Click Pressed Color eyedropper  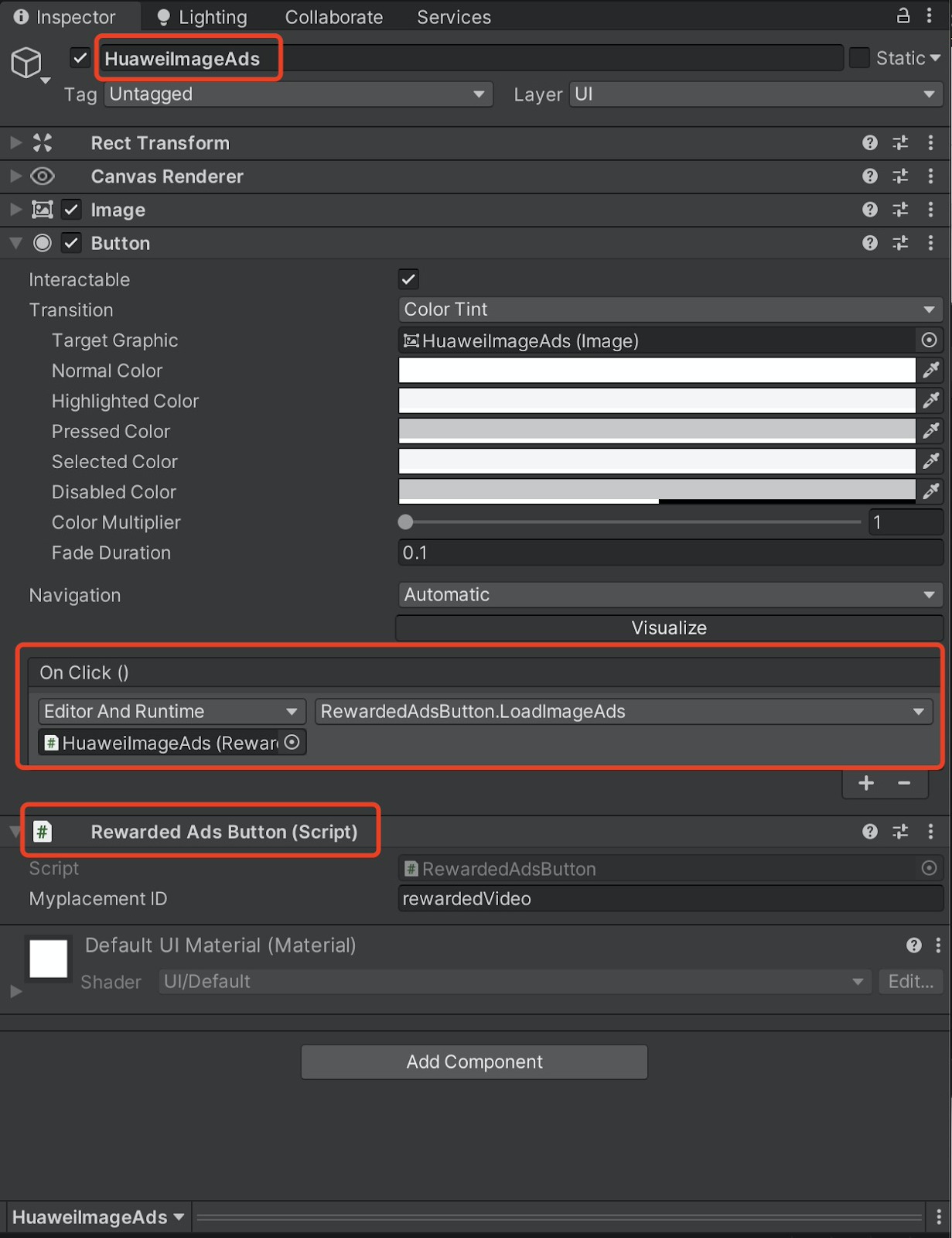click(x=931, y=430)
